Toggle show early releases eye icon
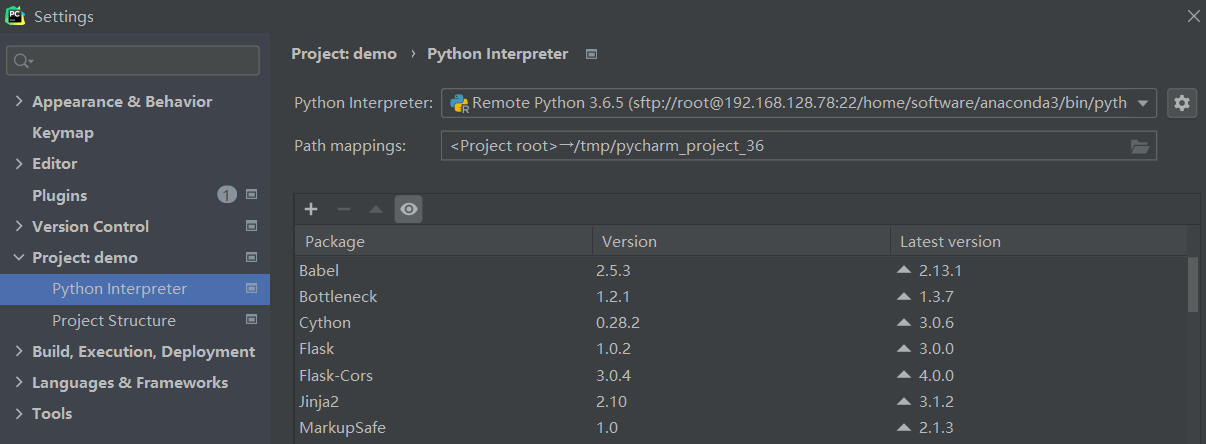Viewport: 1206px width, 444px height. pyautogui.click(x=408, y=209)
